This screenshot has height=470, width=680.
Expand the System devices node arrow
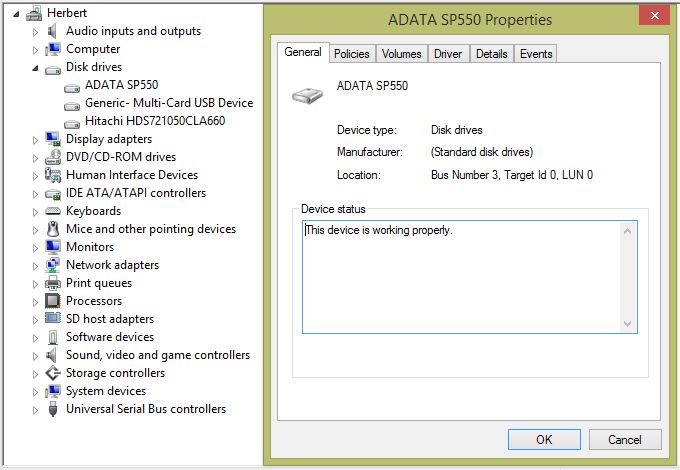pyautogui.click(x=36, y=392)
